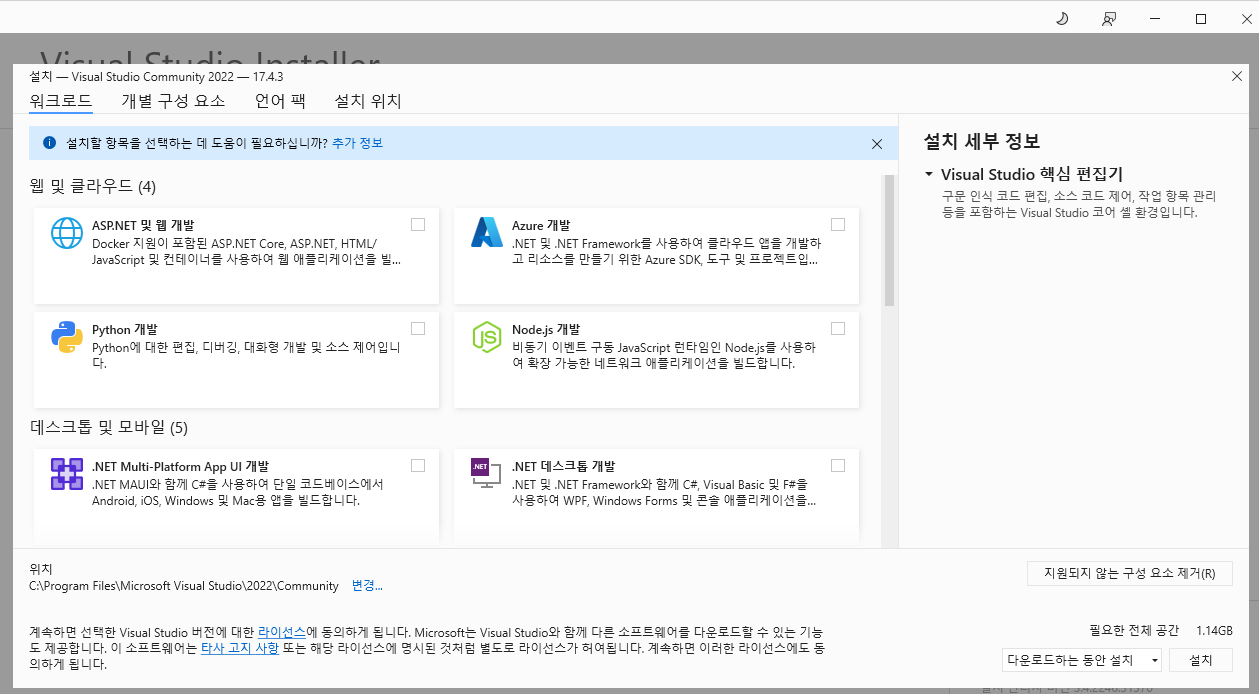Image resolution: width=1259 pixels, height=694 pixels.
Task: Switch to the 언어 팩 tab
Action: pyautogui.click(x=280, y=101)
